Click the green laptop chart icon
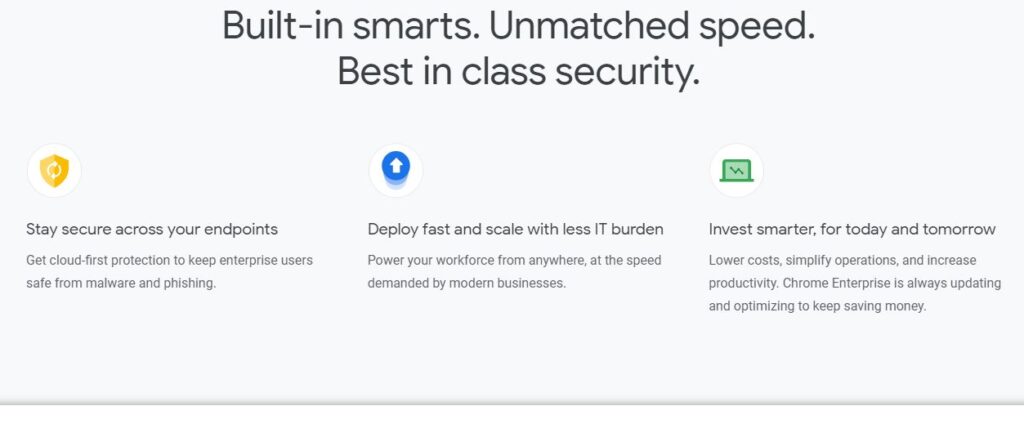This screenshot has height=433, width=1024. [x=737, y=171]
